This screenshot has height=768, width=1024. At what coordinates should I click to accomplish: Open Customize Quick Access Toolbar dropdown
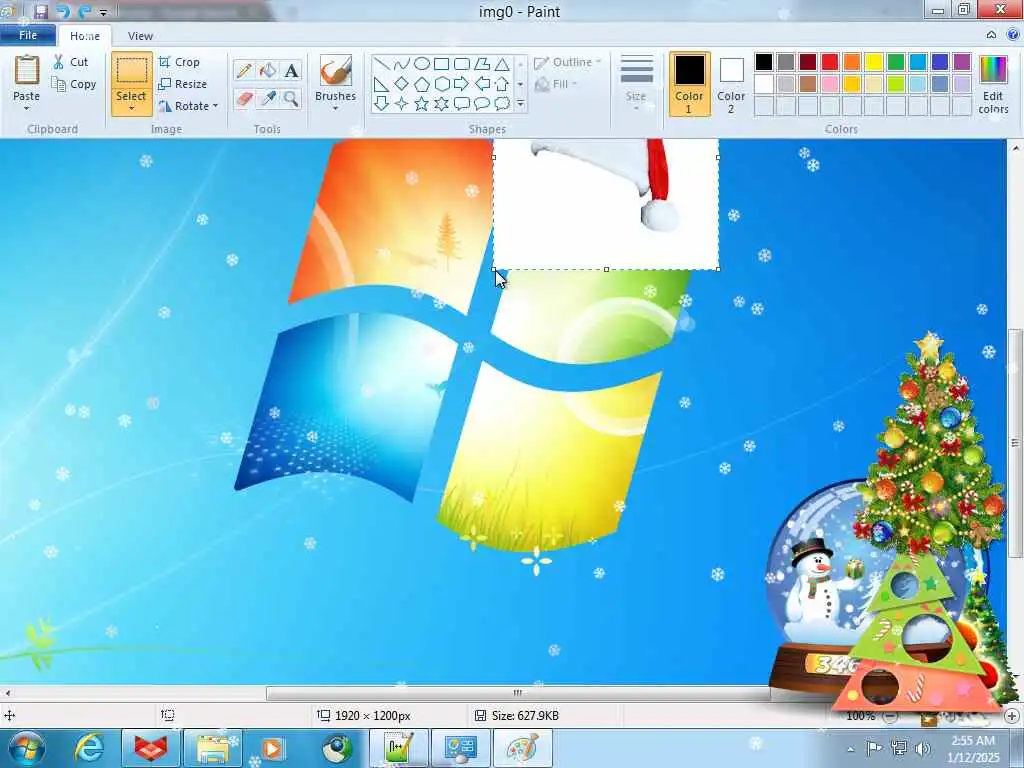click(x=104, y=12)
